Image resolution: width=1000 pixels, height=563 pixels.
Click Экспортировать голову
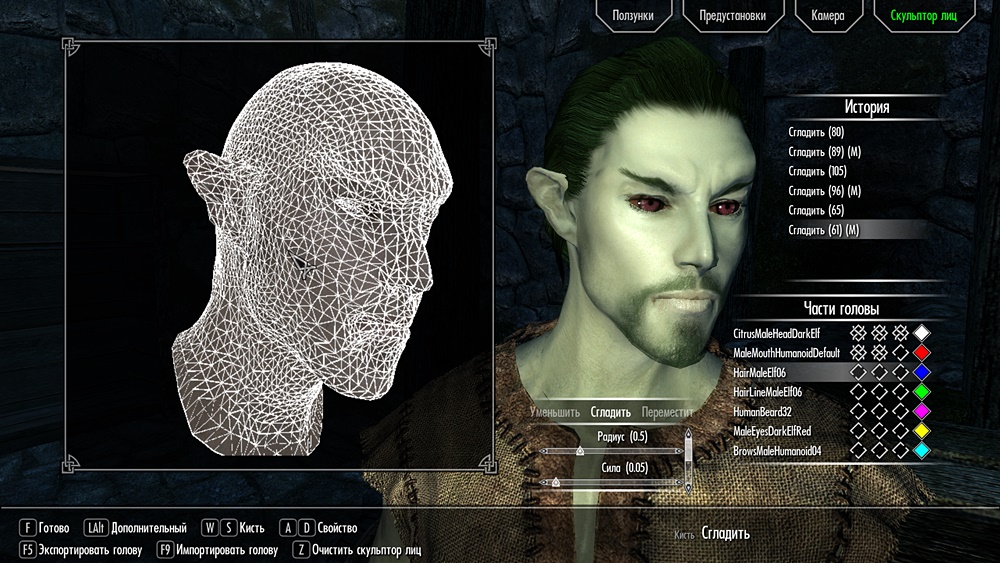point(90,550)
